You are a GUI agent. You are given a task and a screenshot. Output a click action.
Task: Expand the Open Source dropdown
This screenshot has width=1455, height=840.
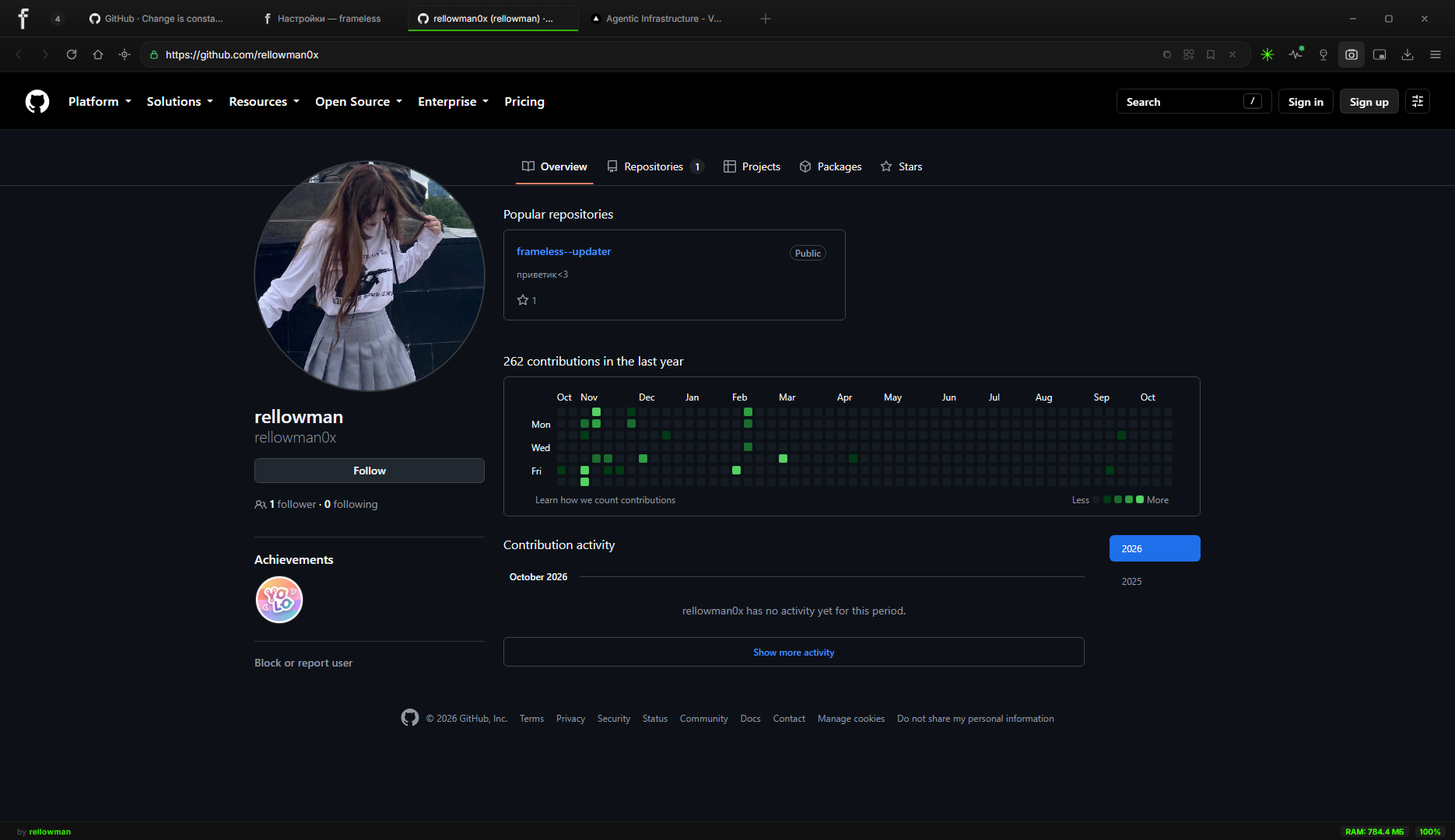click(359, 102)
